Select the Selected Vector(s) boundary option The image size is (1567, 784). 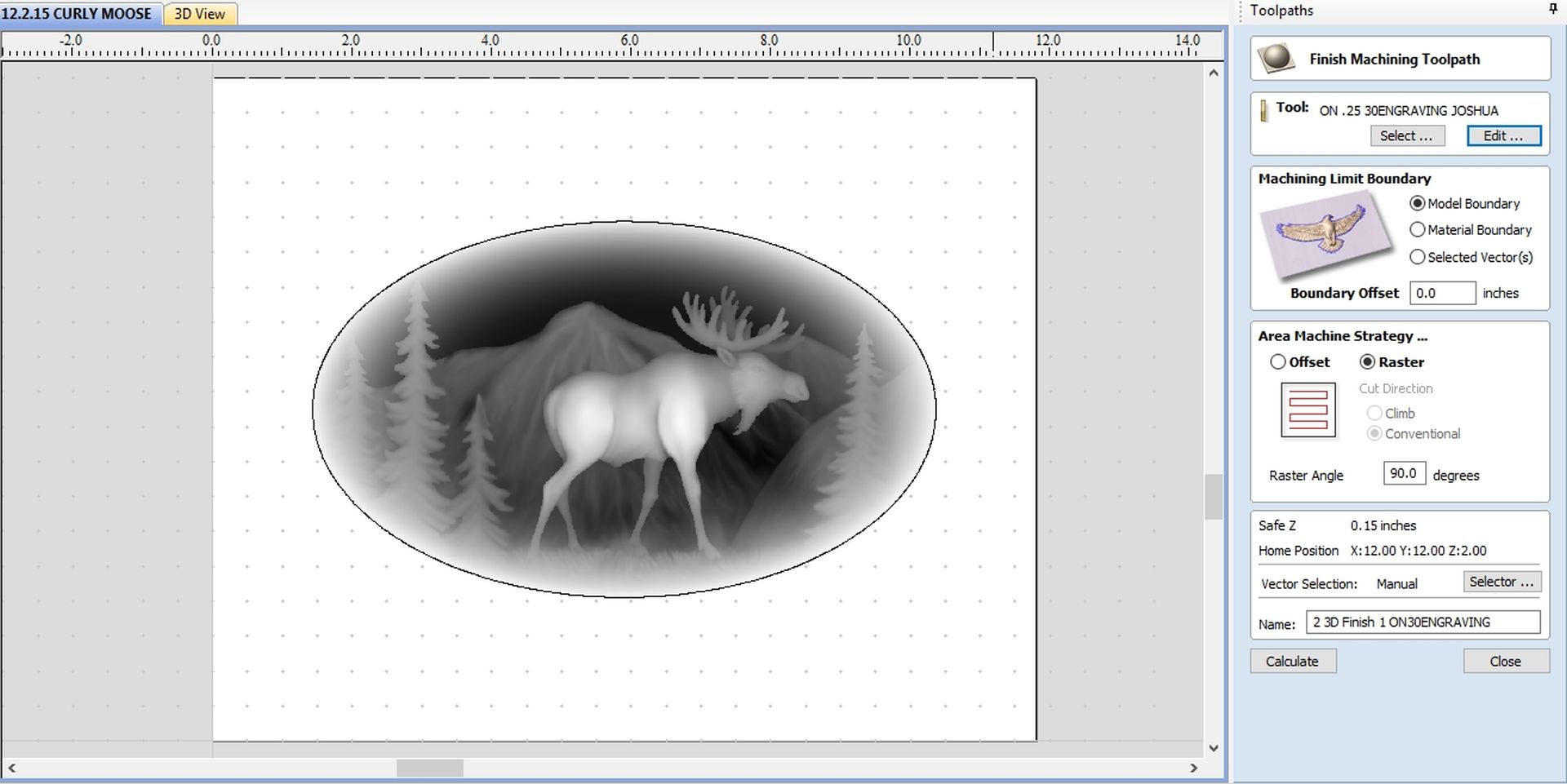[x=1418, y=257]
